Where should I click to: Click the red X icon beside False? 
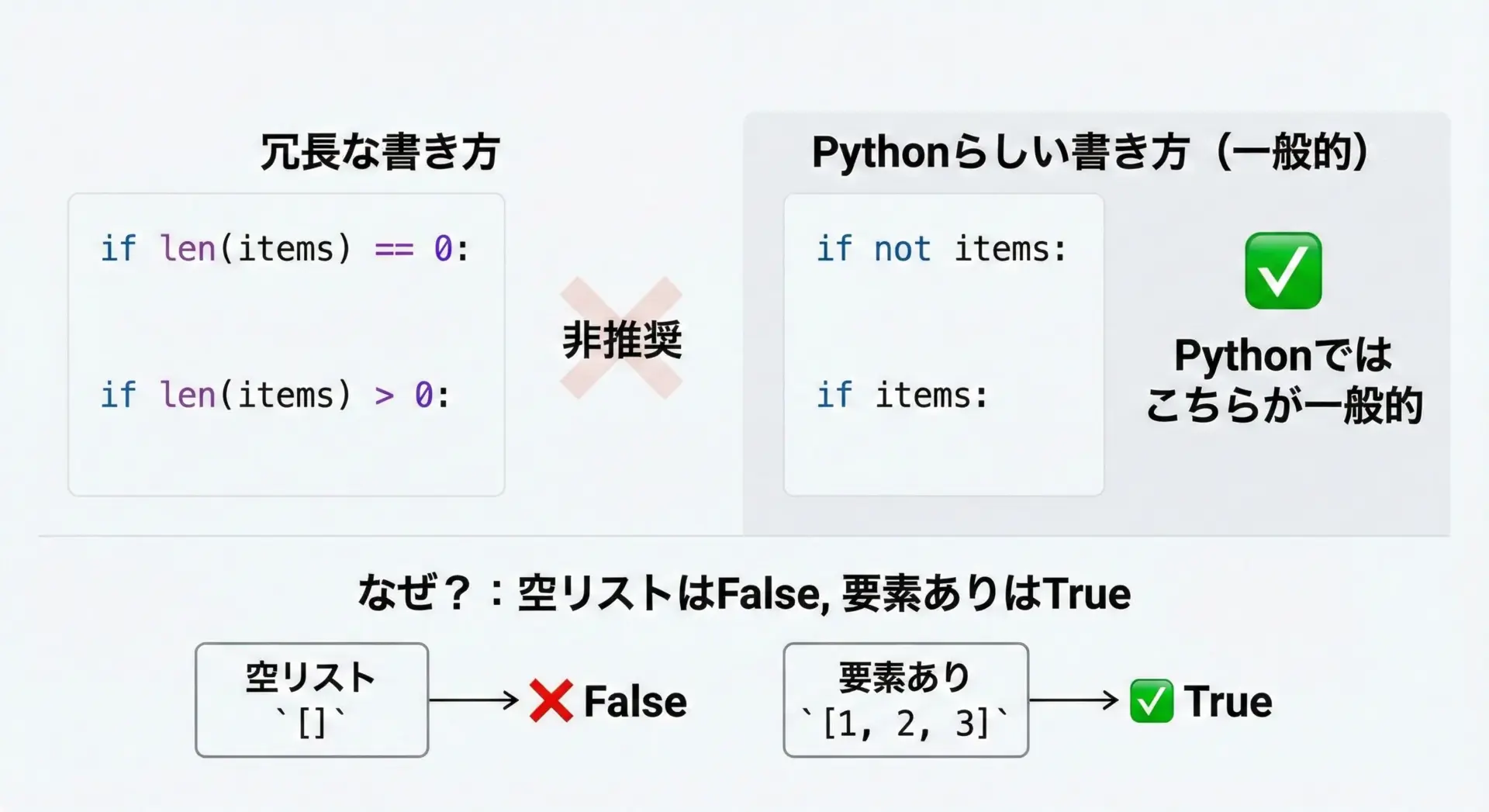tap(551, 700)
